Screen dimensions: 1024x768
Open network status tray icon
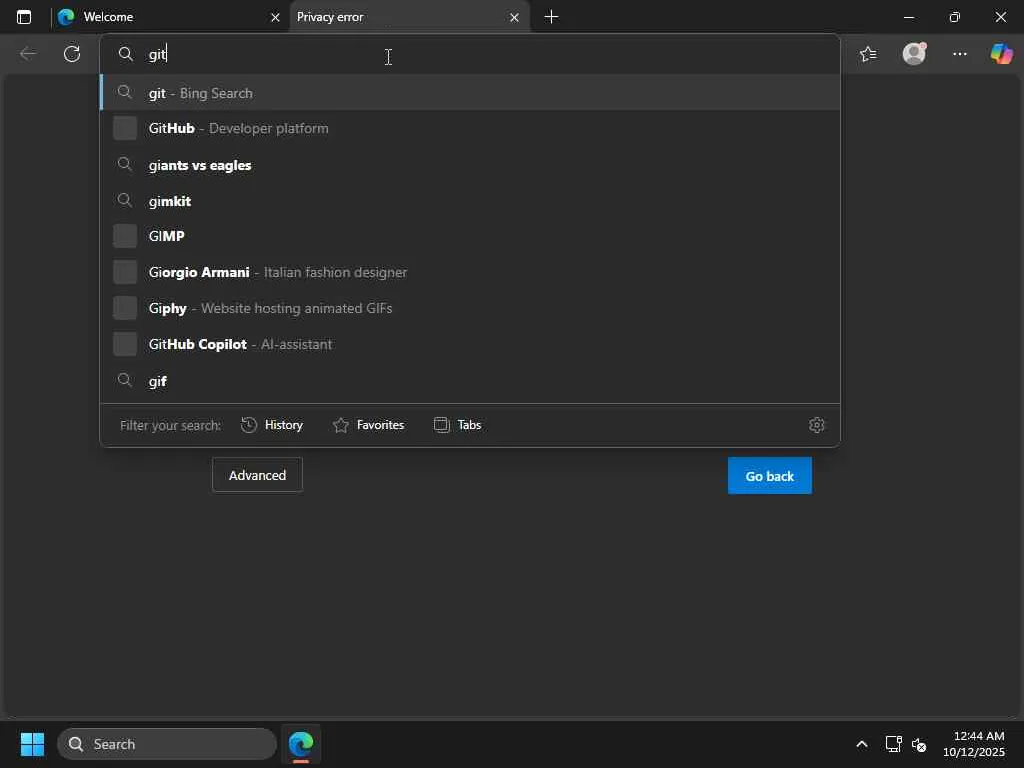point(893,744)
